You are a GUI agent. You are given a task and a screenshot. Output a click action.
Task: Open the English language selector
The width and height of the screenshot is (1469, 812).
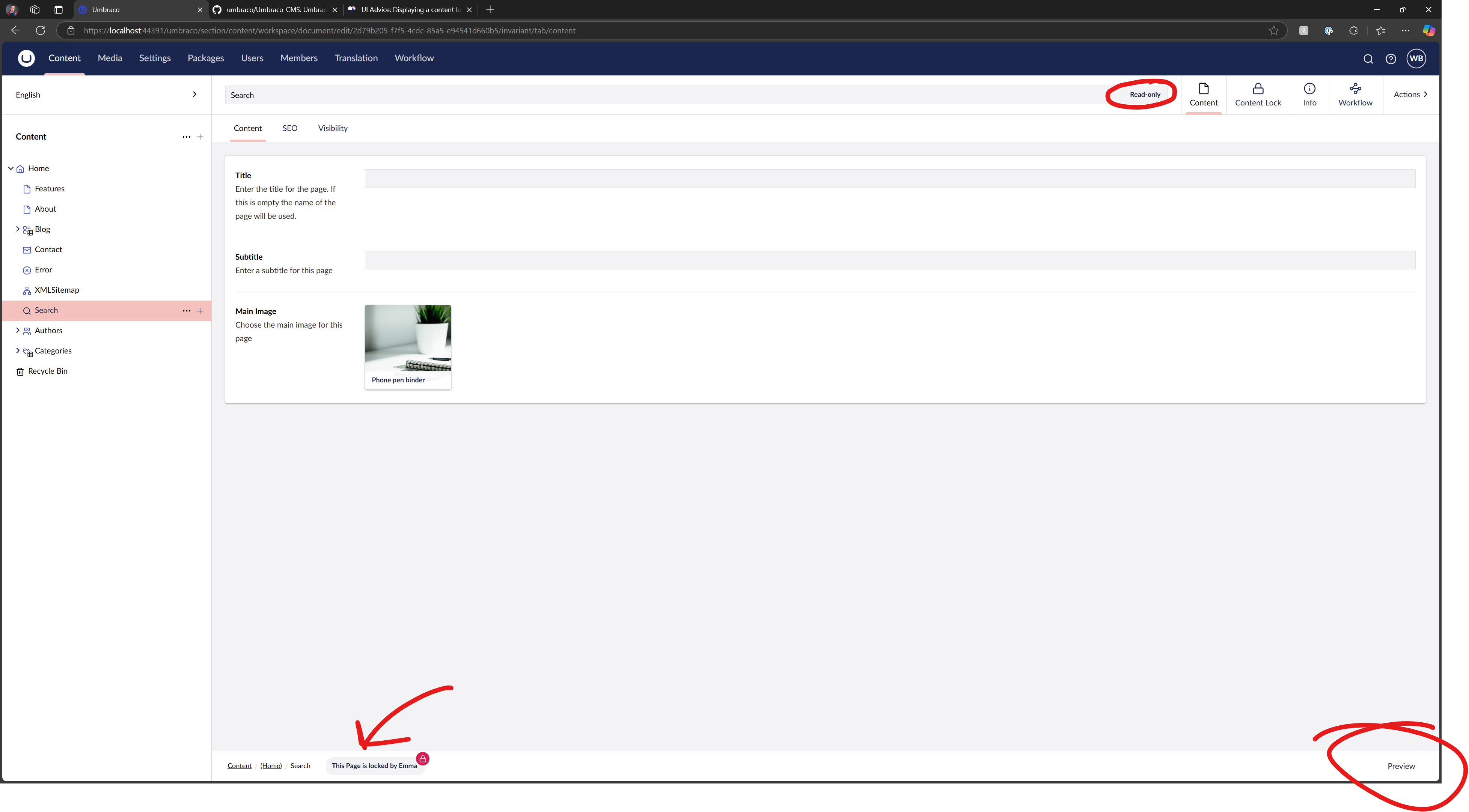tap(106, 95)
